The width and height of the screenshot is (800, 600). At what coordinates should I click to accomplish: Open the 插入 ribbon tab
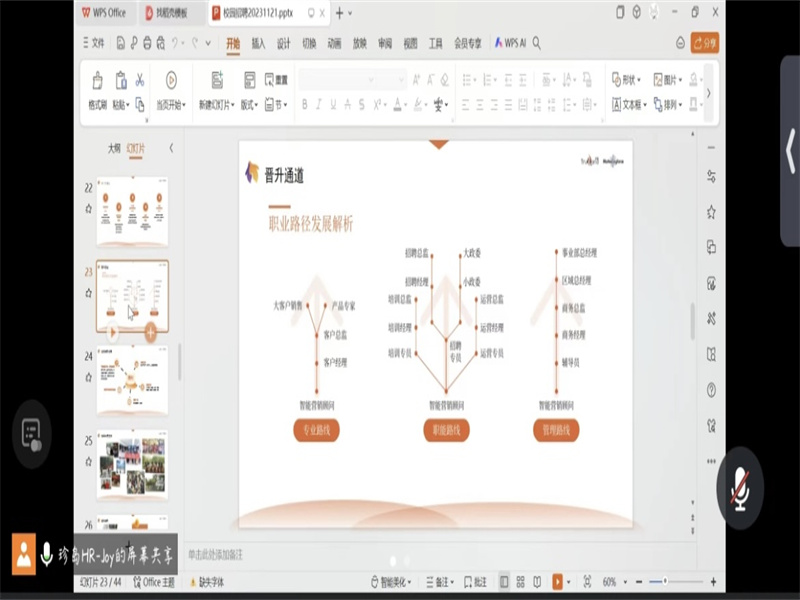click(x=258, y=43)
